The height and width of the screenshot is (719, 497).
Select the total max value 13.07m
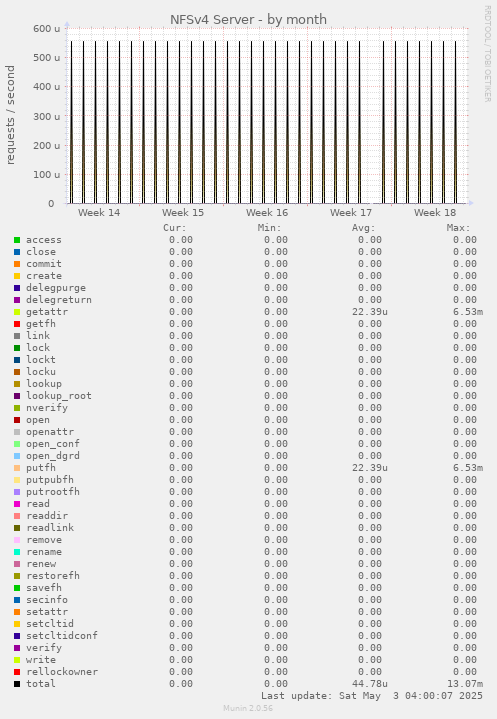(x=465, y=684)
